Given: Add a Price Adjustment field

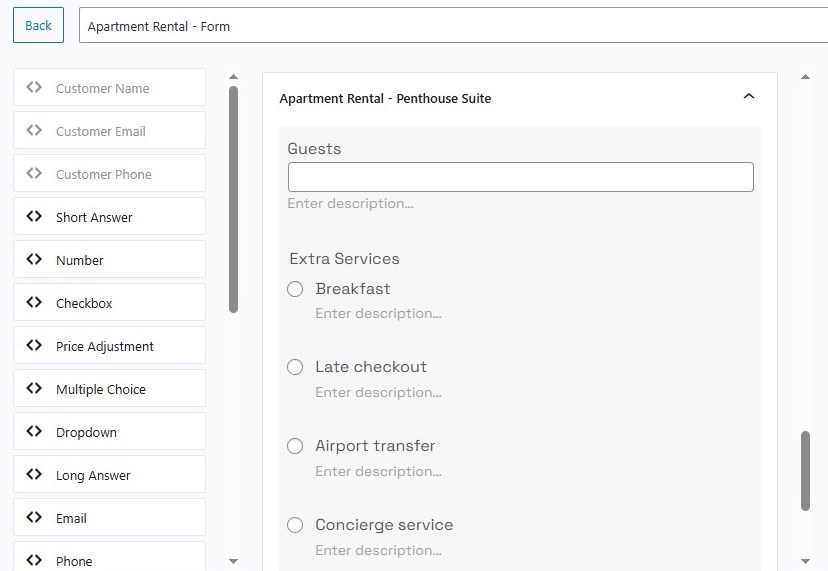Looking at the screenshot, I should (109, 345).
